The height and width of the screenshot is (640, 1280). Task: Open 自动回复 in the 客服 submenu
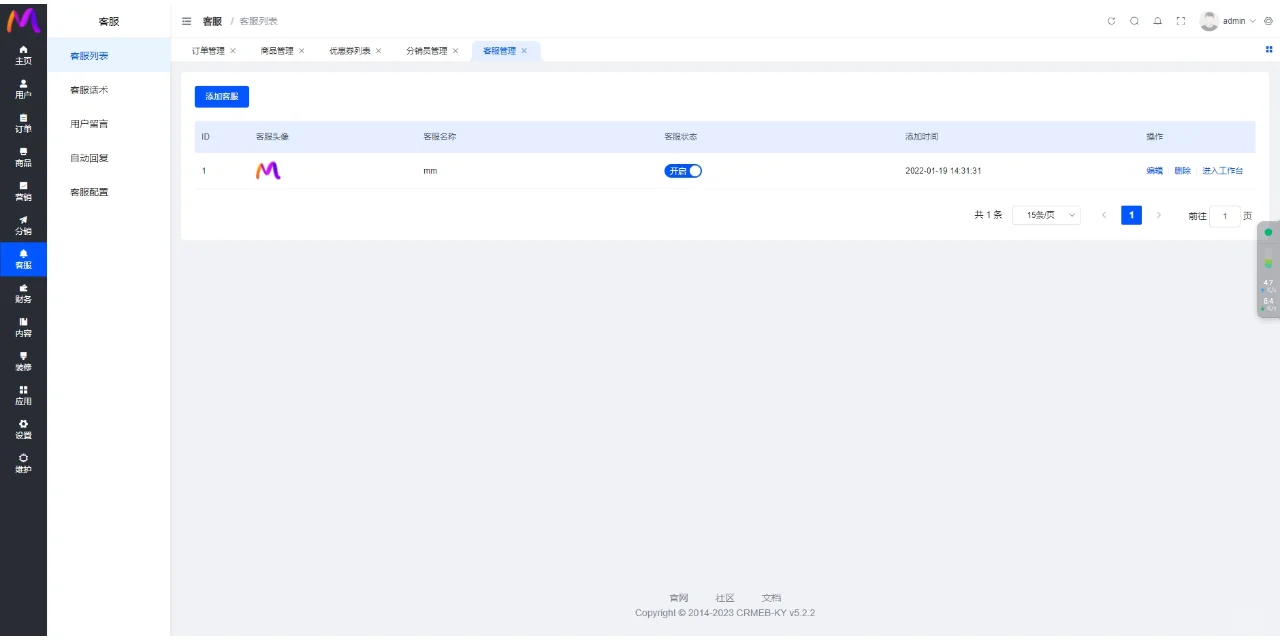(89, 158)
